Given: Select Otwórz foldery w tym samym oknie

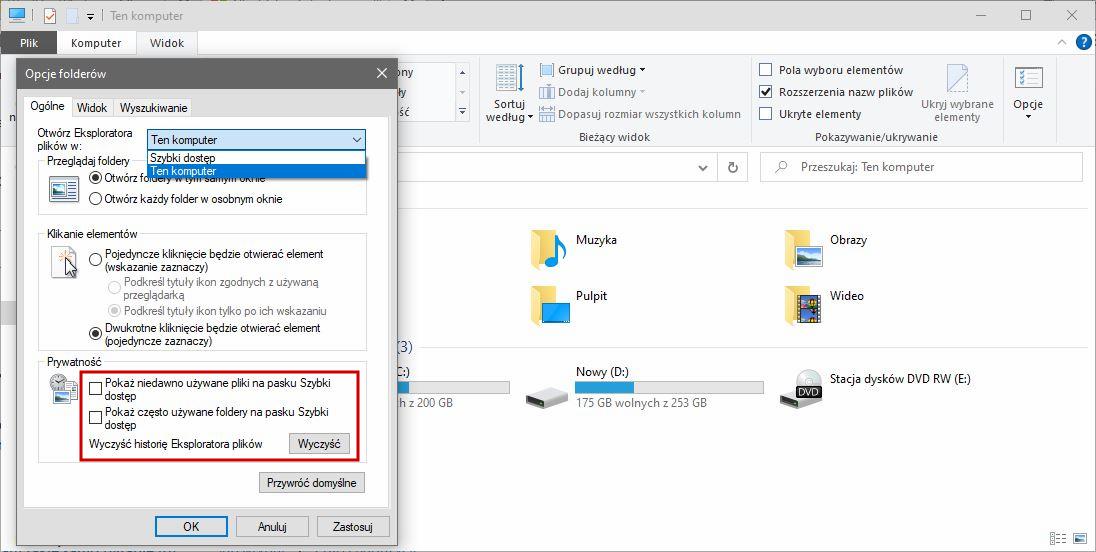Looking at the screenshot, I should pos(96,178).
